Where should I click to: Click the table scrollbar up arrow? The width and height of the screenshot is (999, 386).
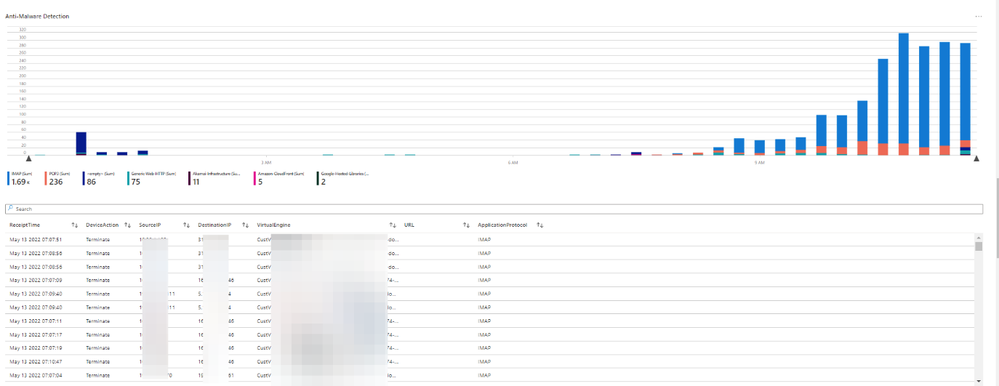(x=979, y=237)
